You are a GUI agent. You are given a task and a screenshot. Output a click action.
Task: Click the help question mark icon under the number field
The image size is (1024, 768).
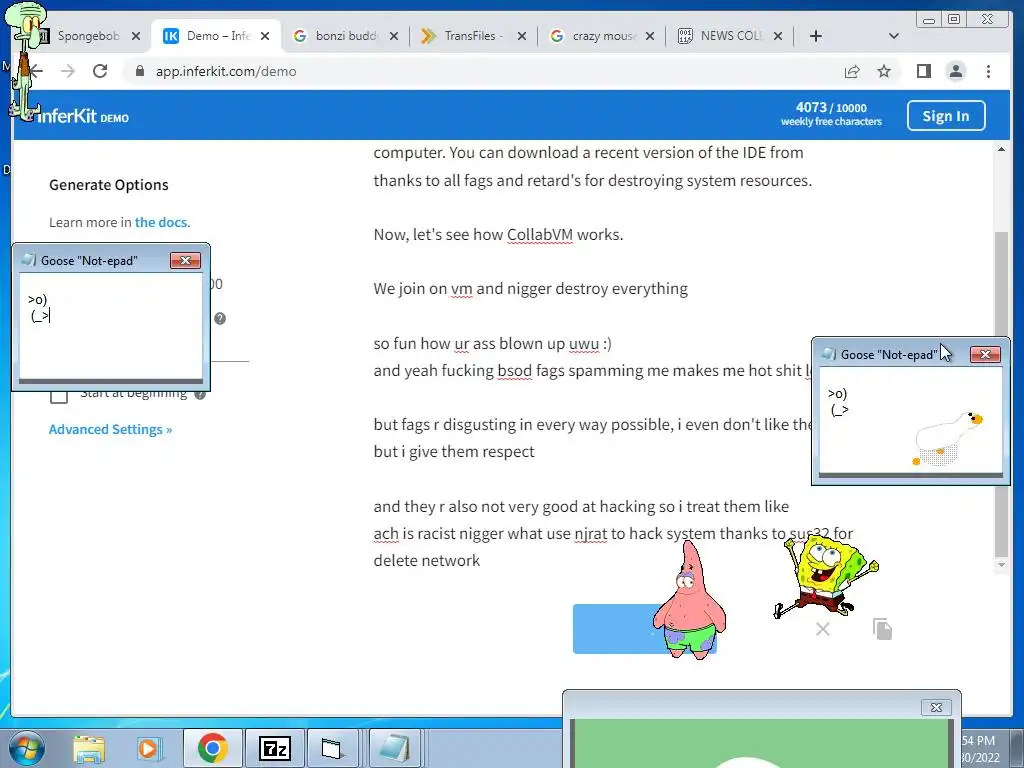click(220, 318)
